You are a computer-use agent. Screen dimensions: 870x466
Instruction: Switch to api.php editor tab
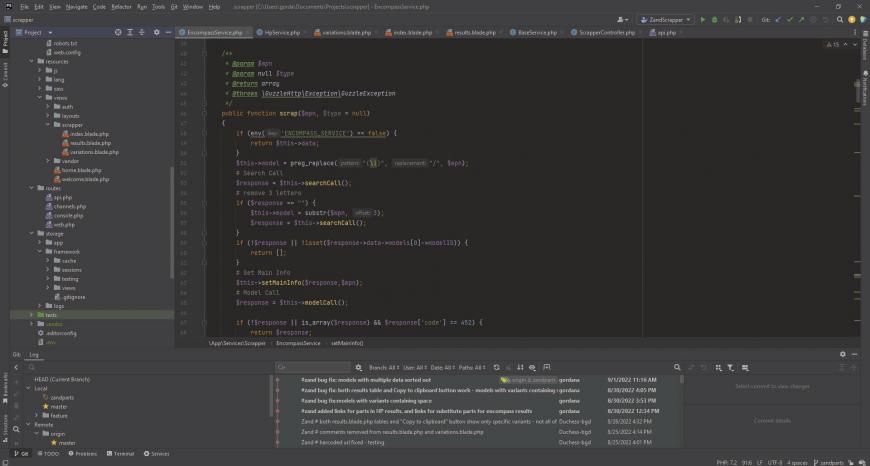[x=666, y=33]
